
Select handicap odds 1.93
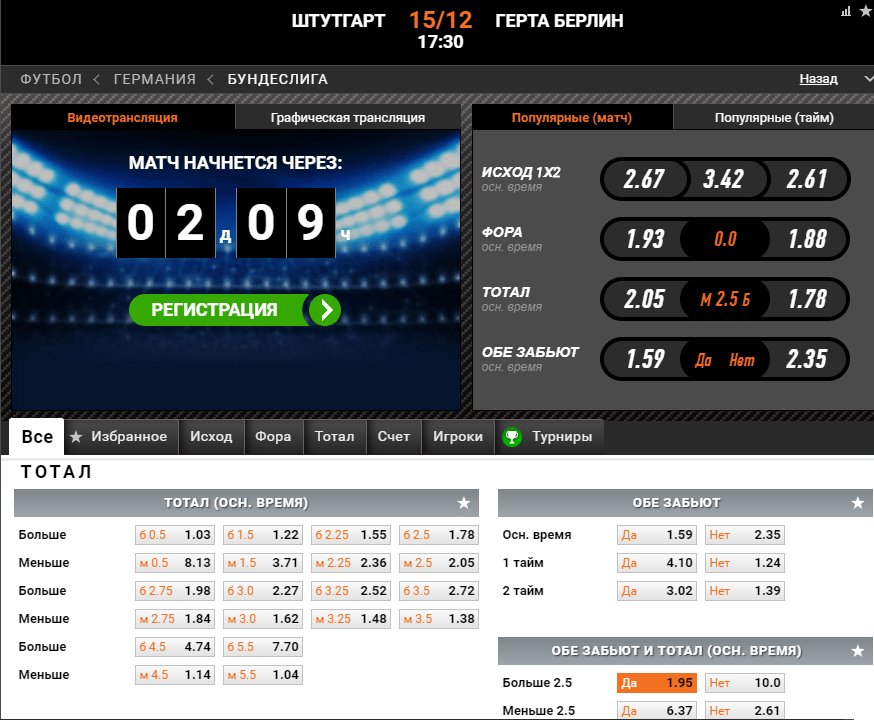pyautogui.click(x=645, y=239)
